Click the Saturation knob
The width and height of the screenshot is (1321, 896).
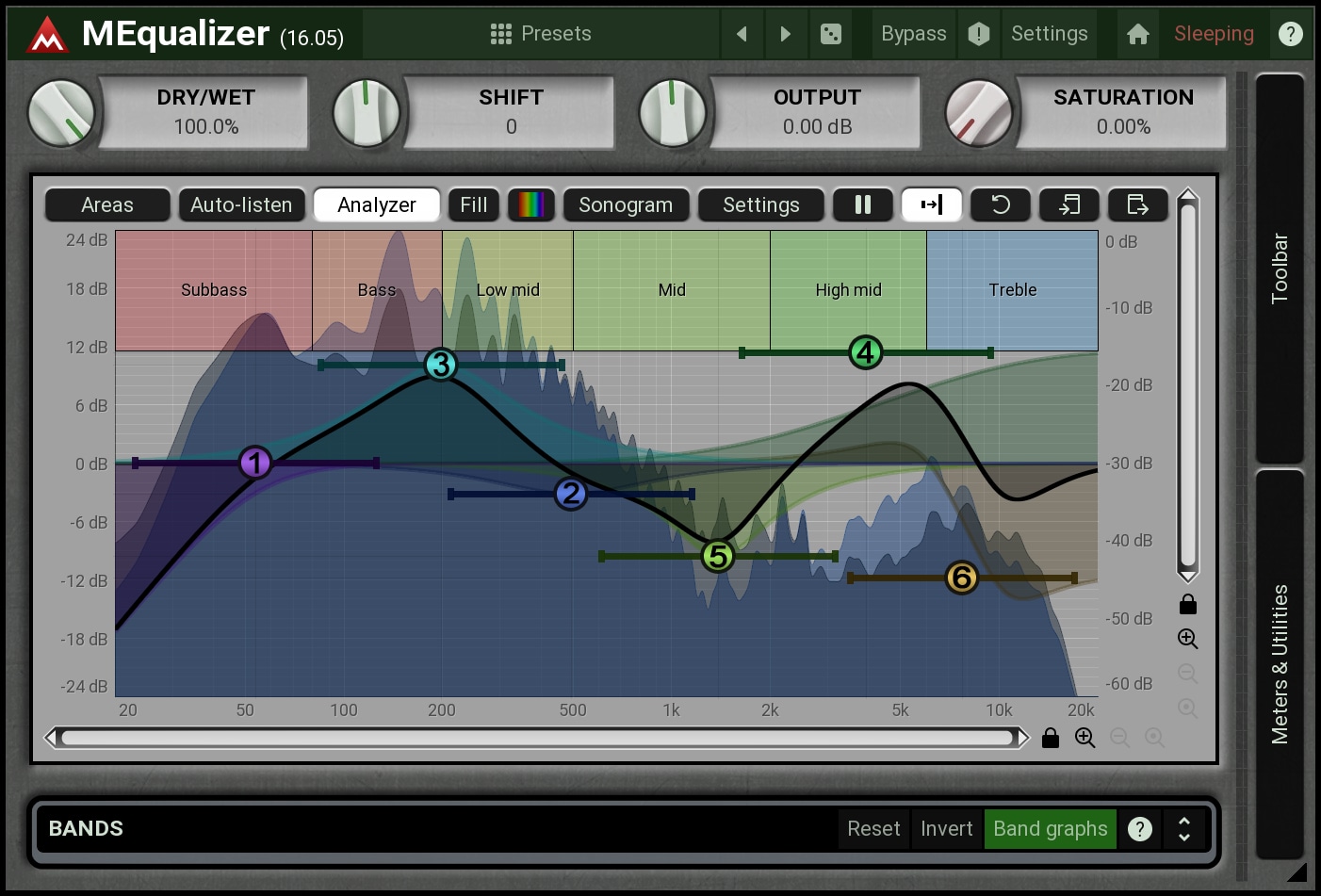click(x=979, y=113)
